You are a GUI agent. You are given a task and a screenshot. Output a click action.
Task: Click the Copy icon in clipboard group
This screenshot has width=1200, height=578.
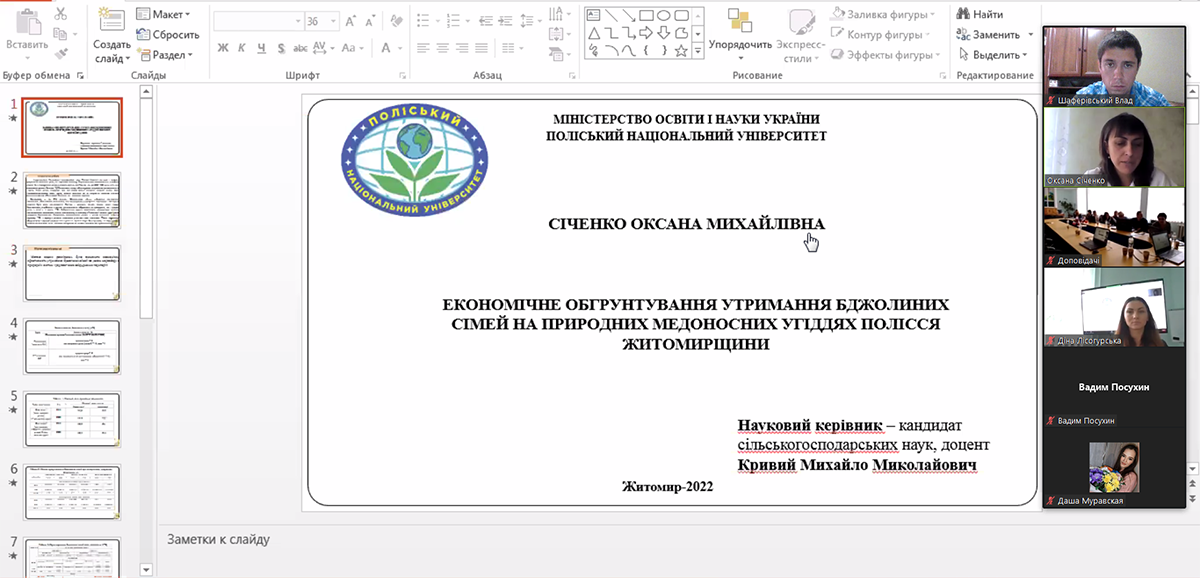click(x=61, y=34)
